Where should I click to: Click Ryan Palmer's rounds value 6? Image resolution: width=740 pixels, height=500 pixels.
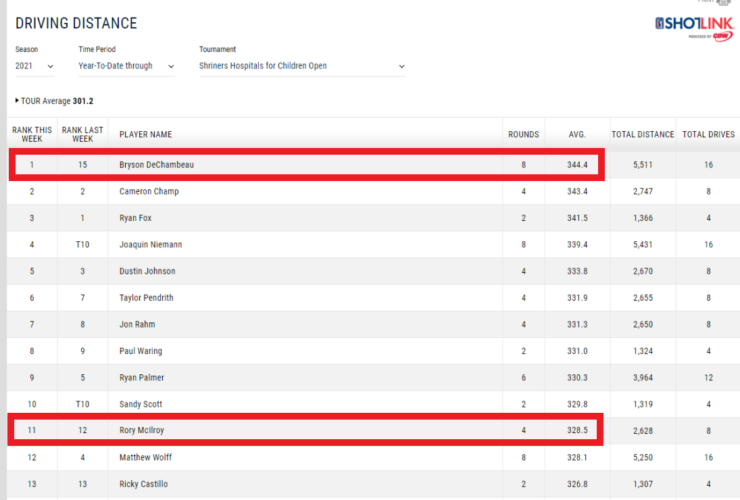[x=523, y=378]
